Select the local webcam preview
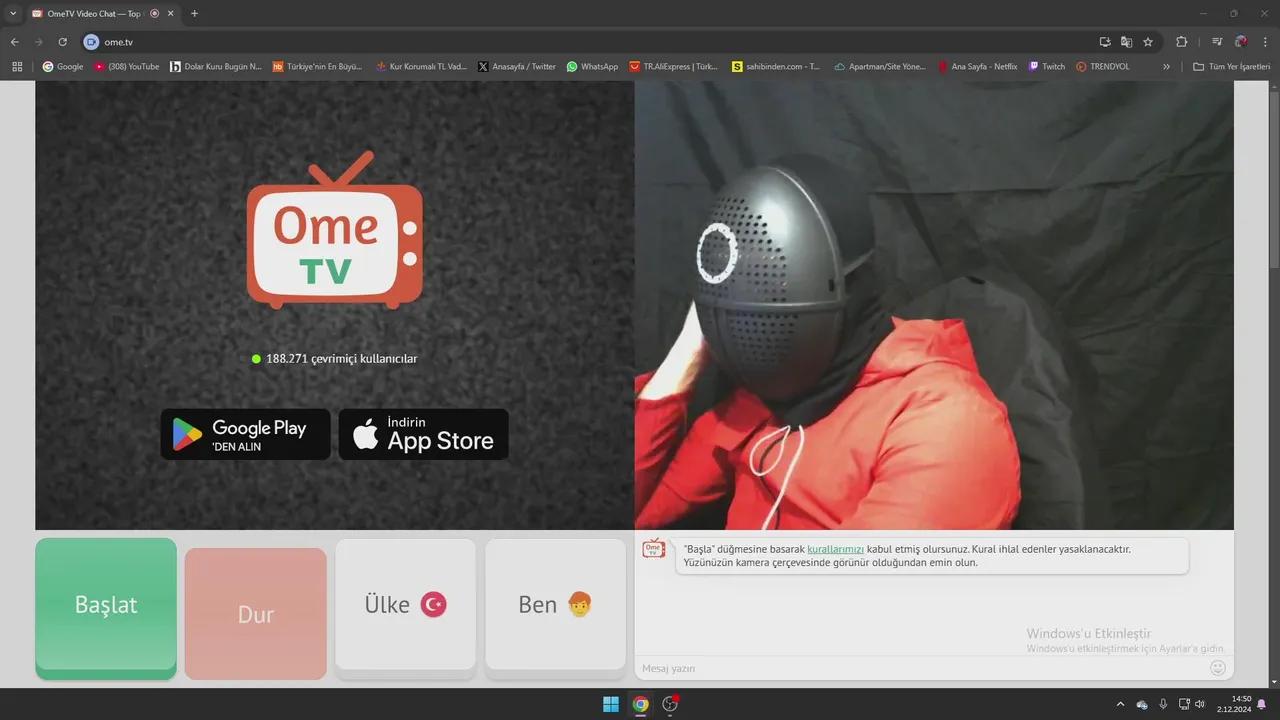The image size is (1280, 720). pyautogui.click(x=934, y=305)
